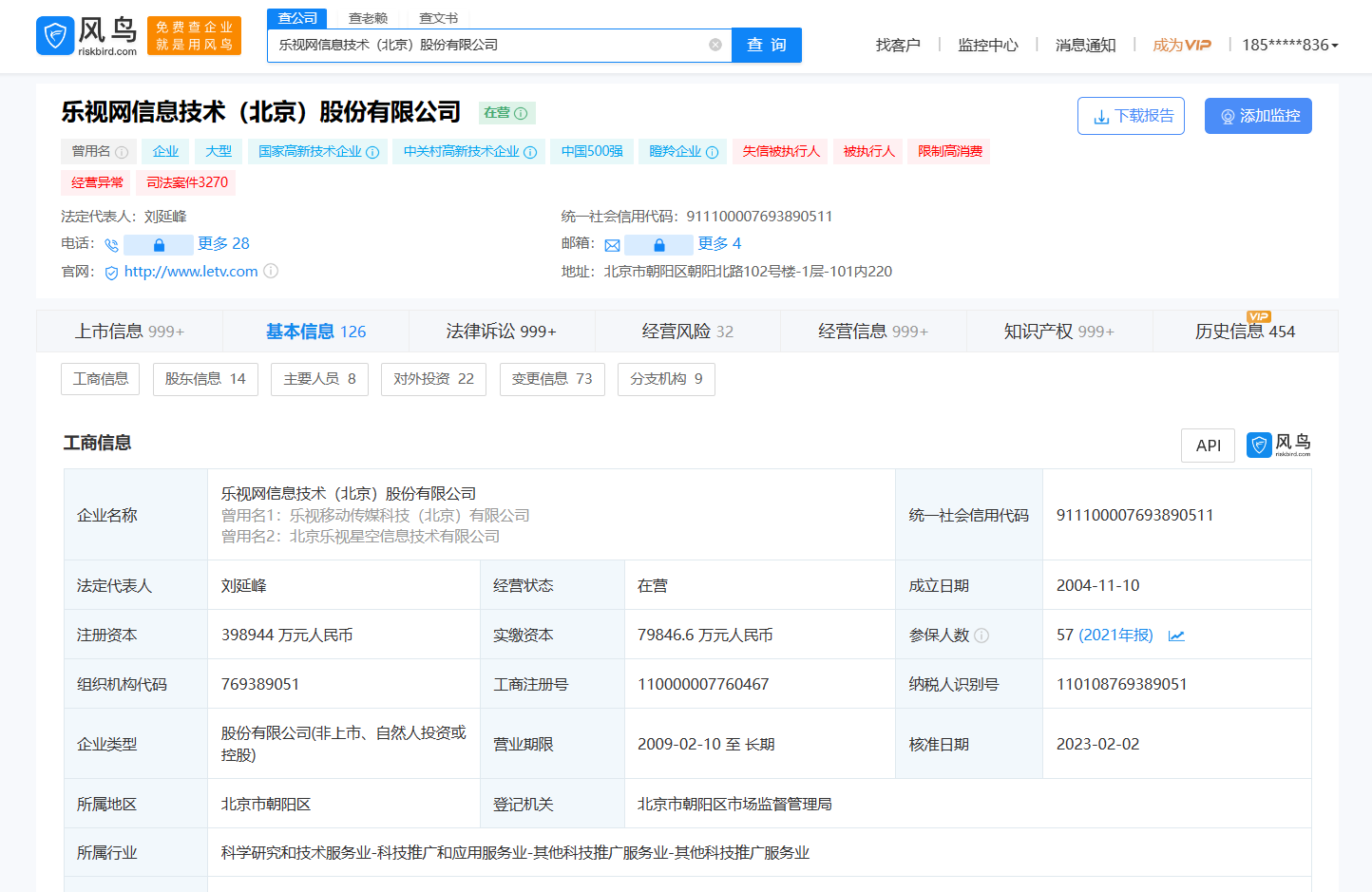Click 注册资本 value 398944 万元人民币
1372x892 pixels.
(287, 636)
